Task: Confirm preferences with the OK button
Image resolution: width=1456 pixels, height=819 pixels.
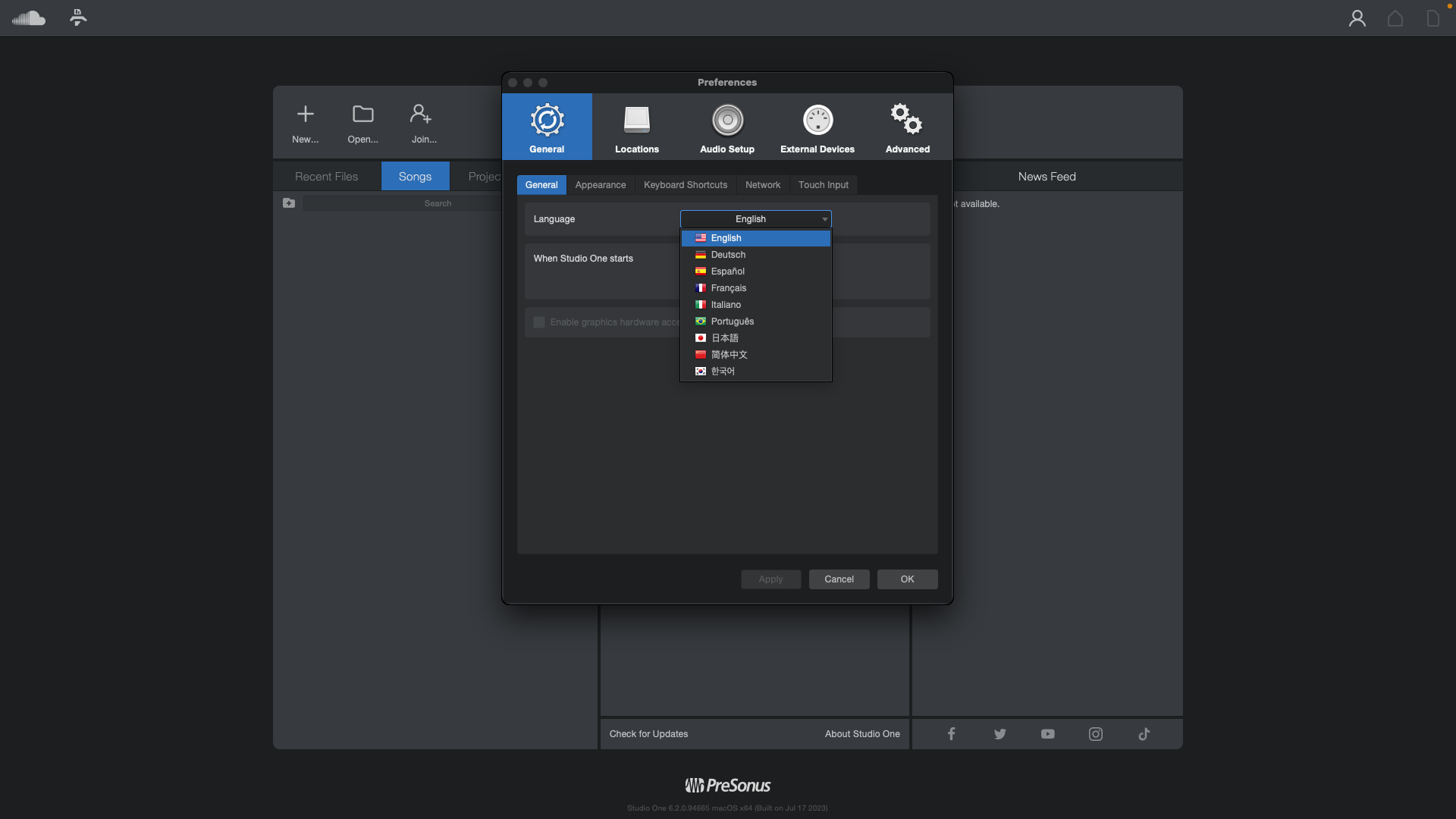Action: point(907,579)
